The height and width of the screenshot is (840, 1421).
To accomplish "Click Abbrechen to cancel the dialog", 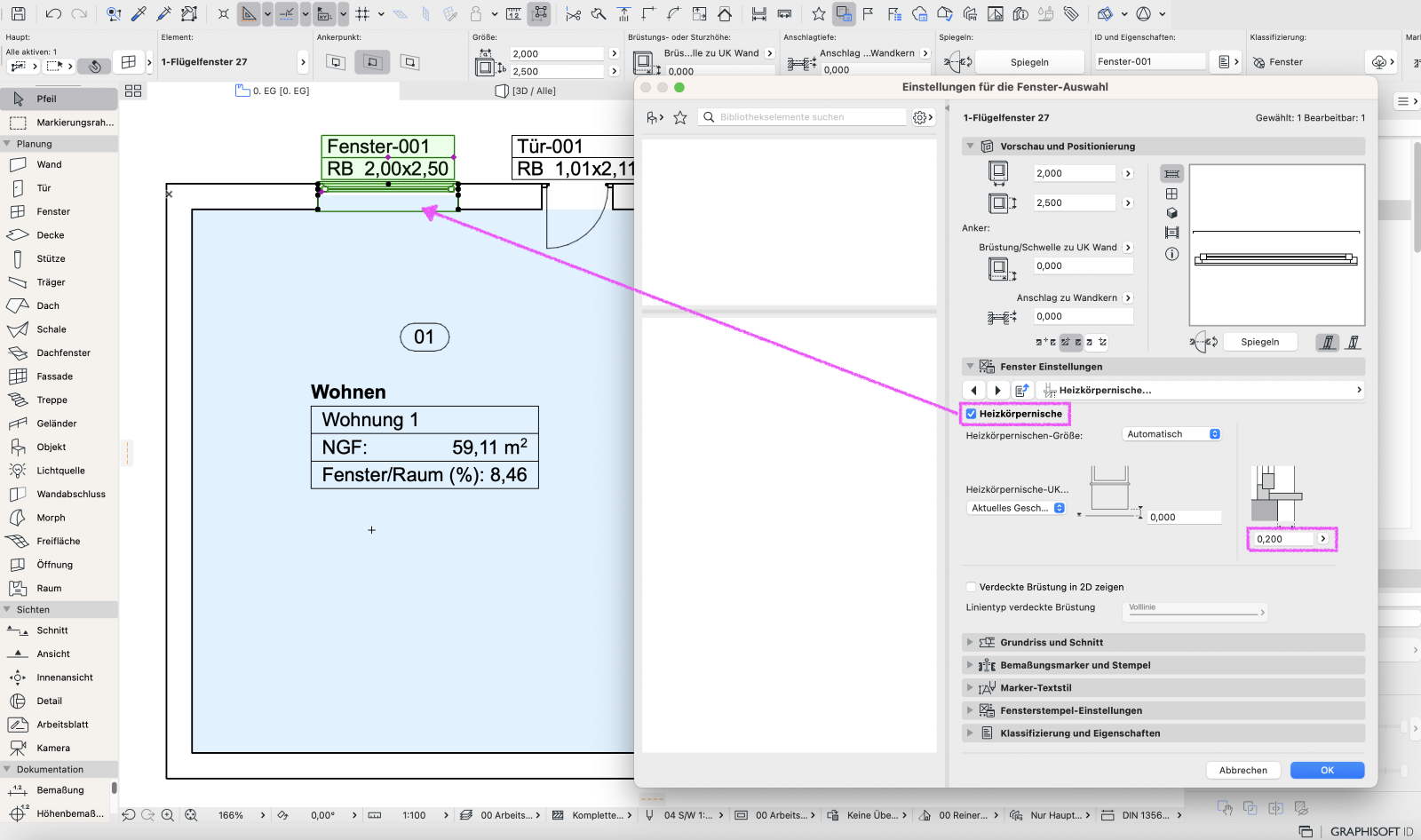I will pyautogui.click(x=1243, y=771).
